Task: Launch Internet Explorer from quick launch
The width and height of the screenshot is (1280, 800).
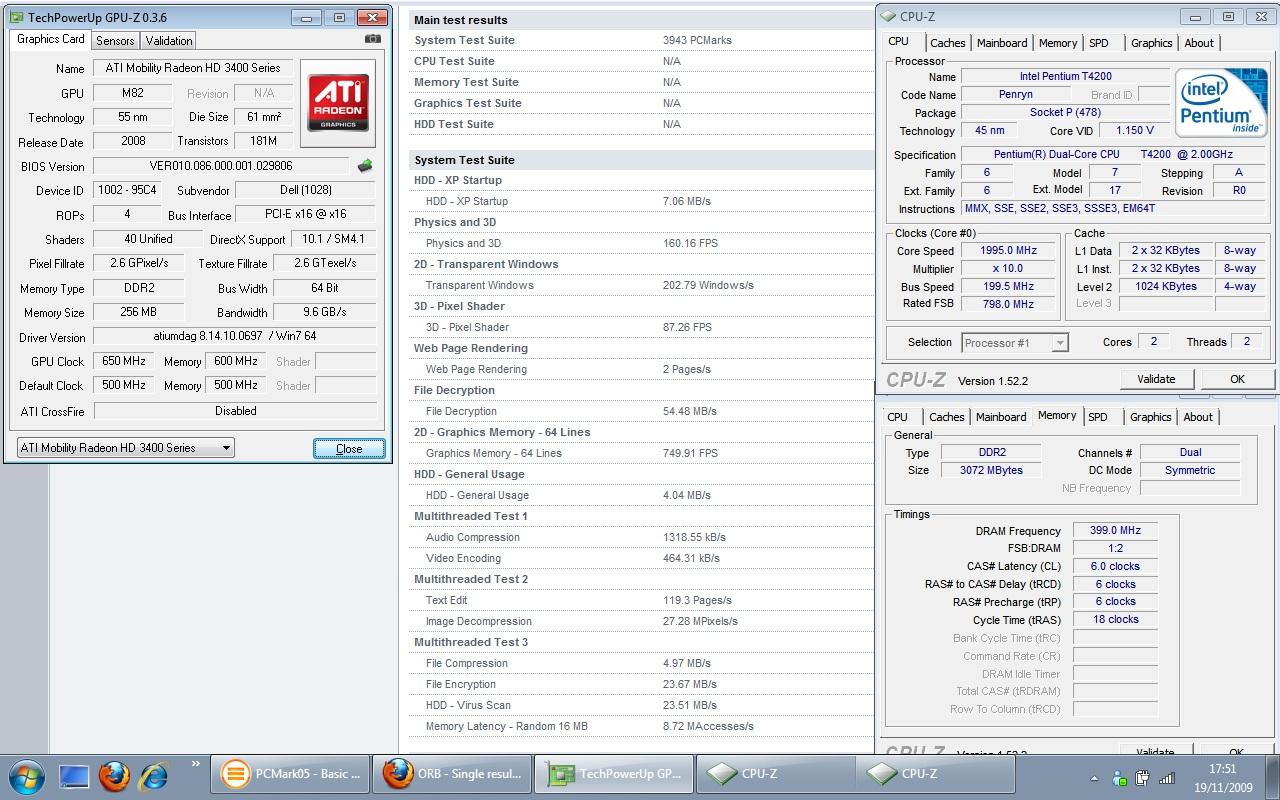Action: pos(153,775)
